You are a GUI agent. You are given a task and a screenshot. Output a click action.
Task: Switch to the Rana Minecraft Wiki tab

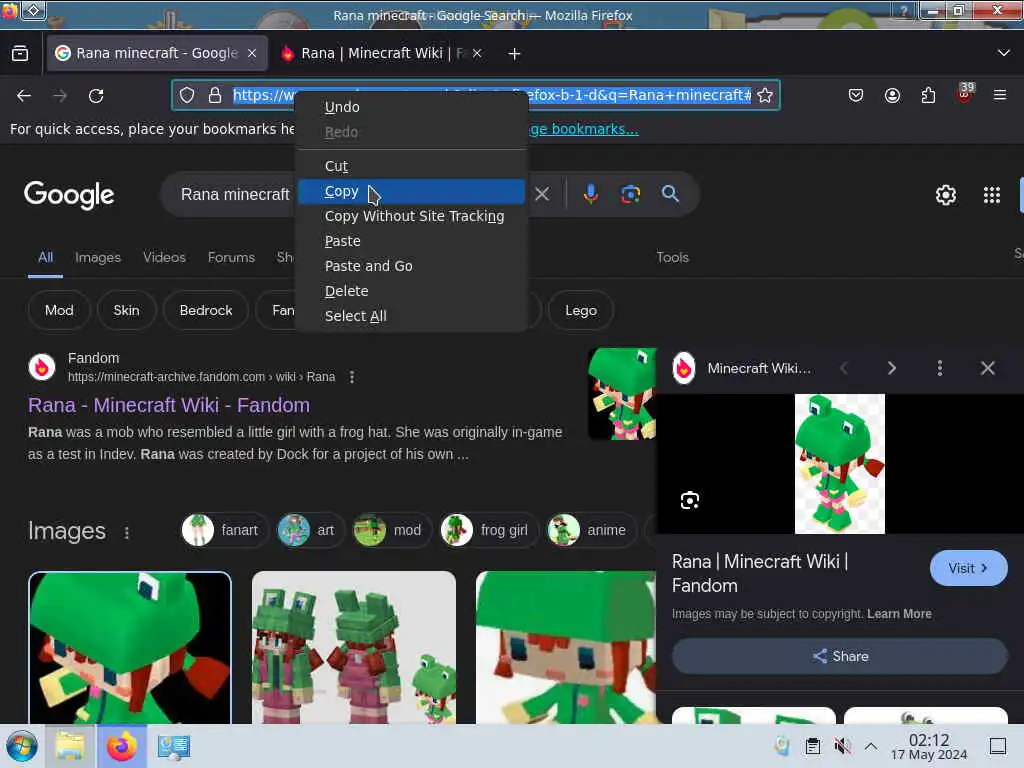click(382, 54)
